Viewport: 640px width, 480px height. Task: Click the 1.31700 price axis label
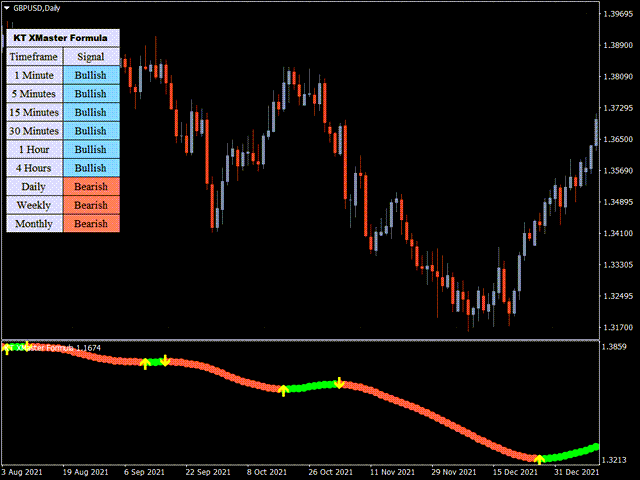point(618,327)
